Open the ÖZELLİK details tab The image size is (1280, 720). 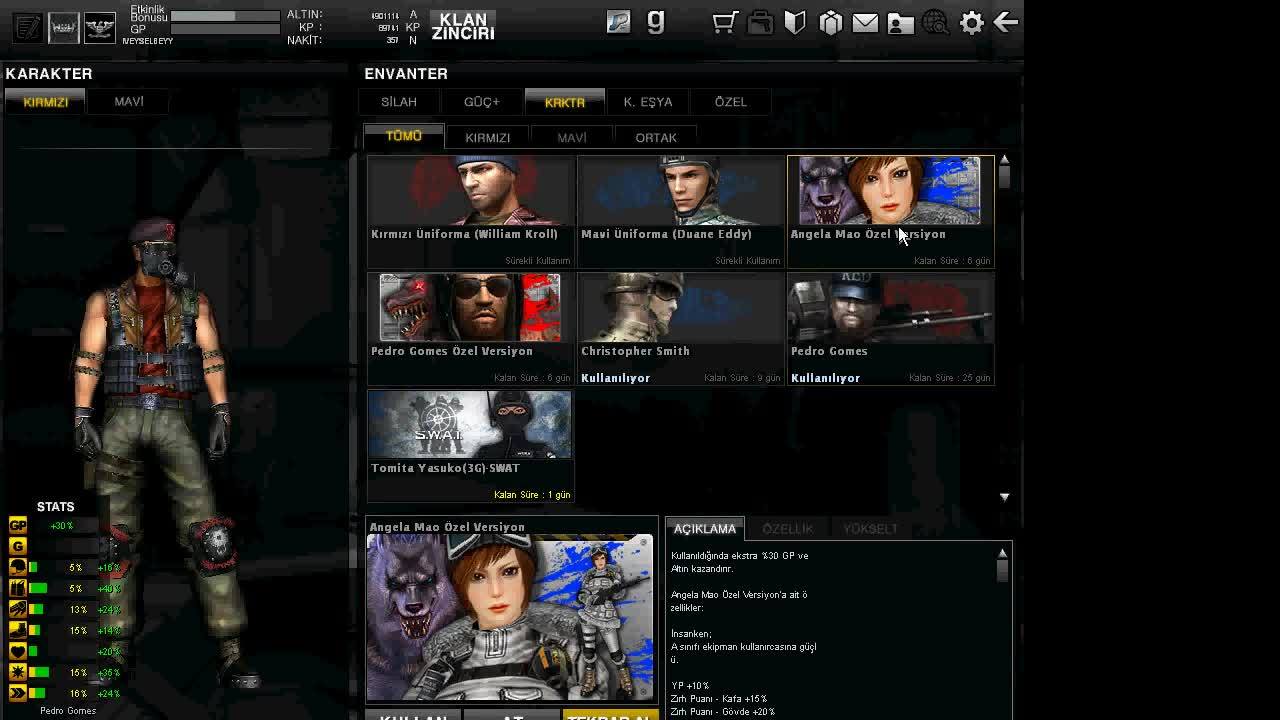(788, 528)
